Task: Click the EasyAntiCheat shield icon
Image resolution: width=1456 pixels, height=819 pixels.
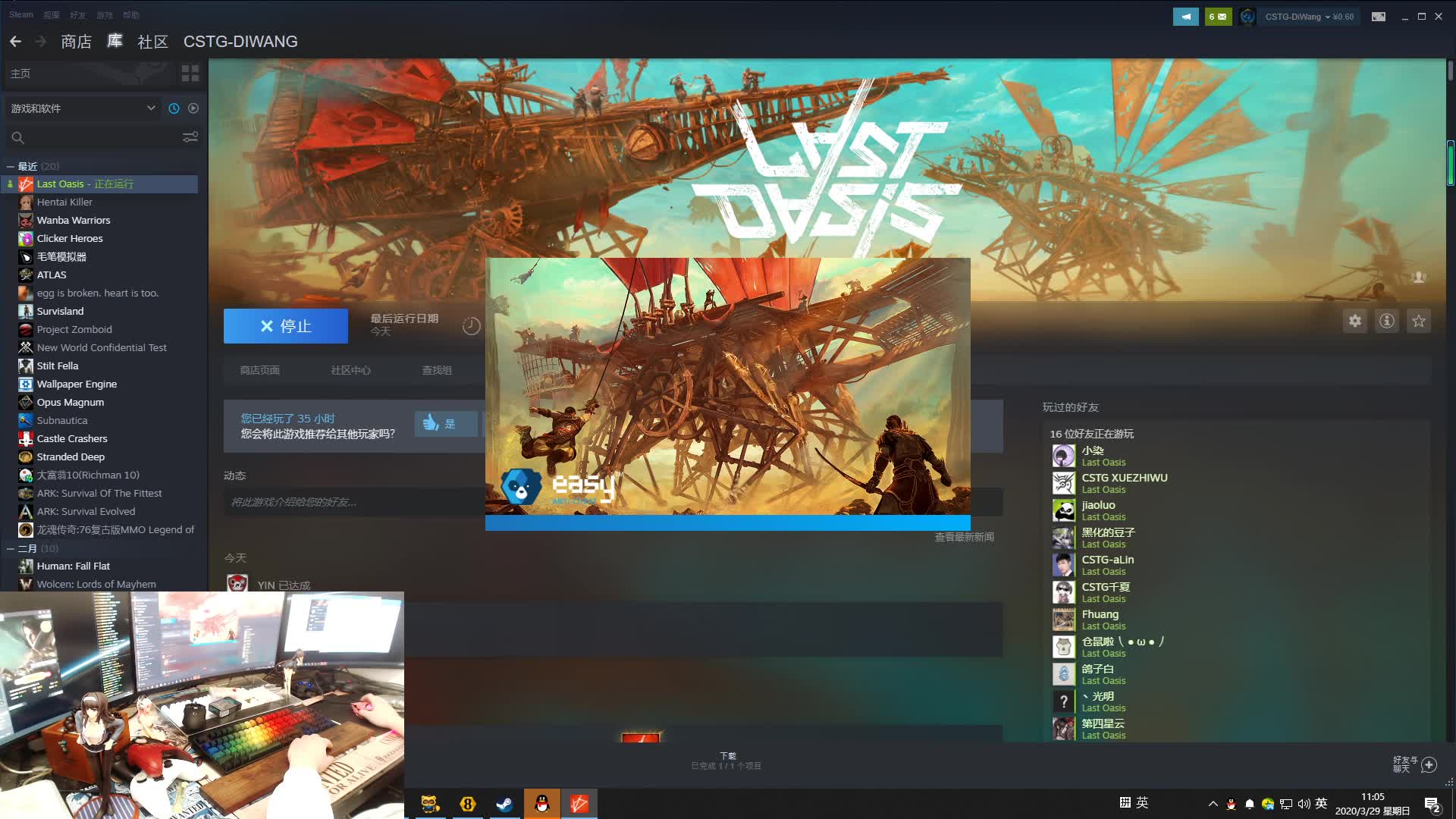Action: pyautogui.click(x=520, y=487)
